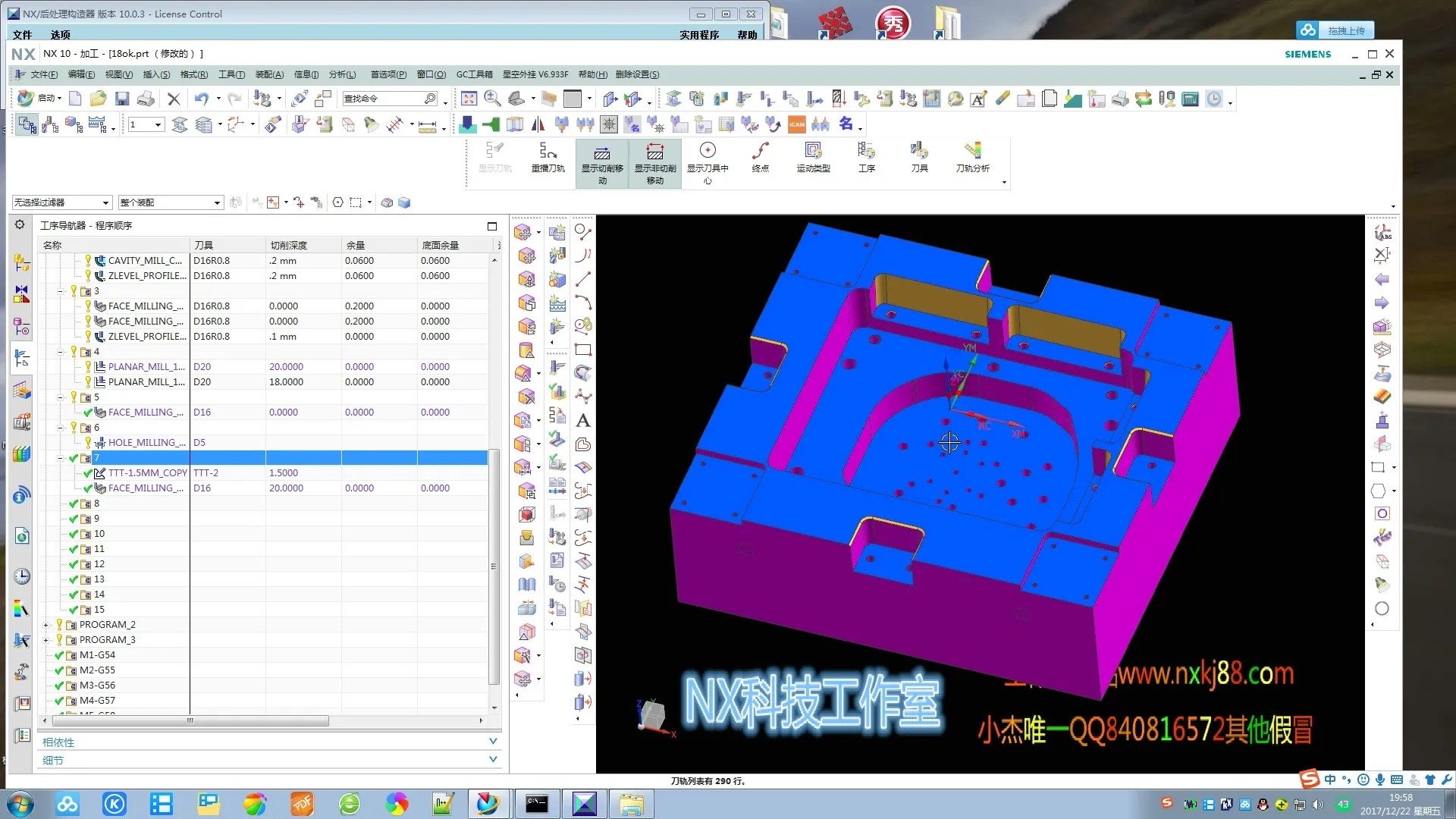Click the 查找命令 search input field
Screen dimensions: 1456x819
383,99
